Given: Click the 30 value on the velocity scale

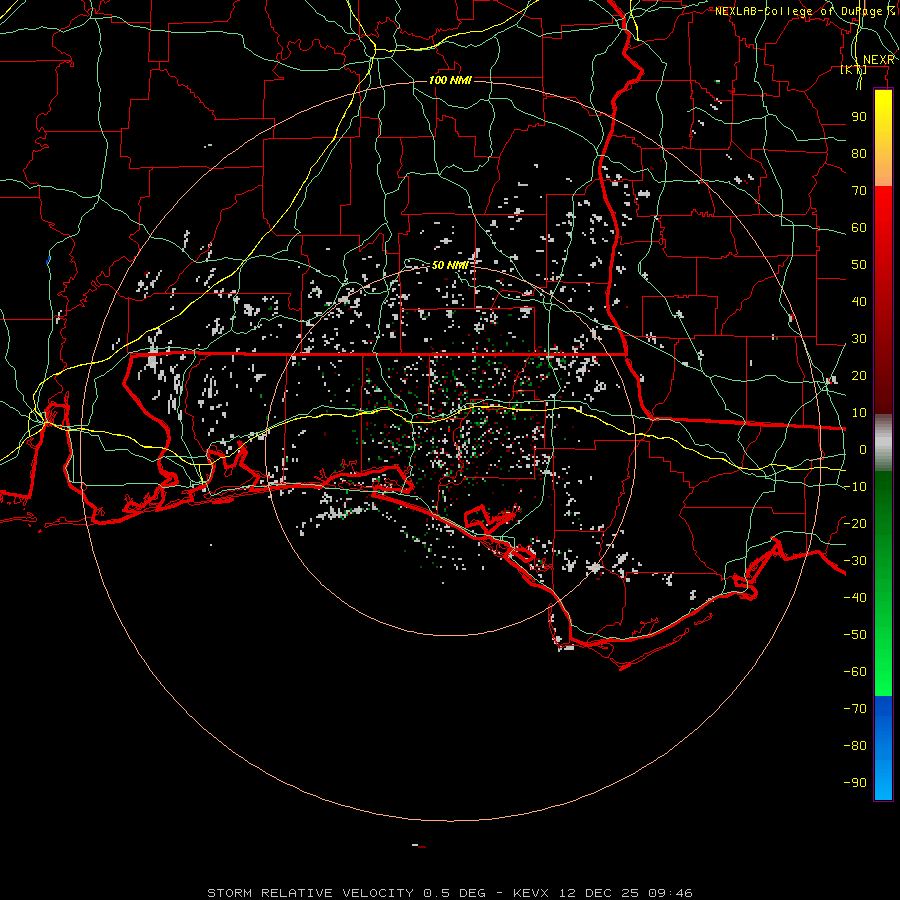Looking at the screenshot, I should [x=859, y=339].
